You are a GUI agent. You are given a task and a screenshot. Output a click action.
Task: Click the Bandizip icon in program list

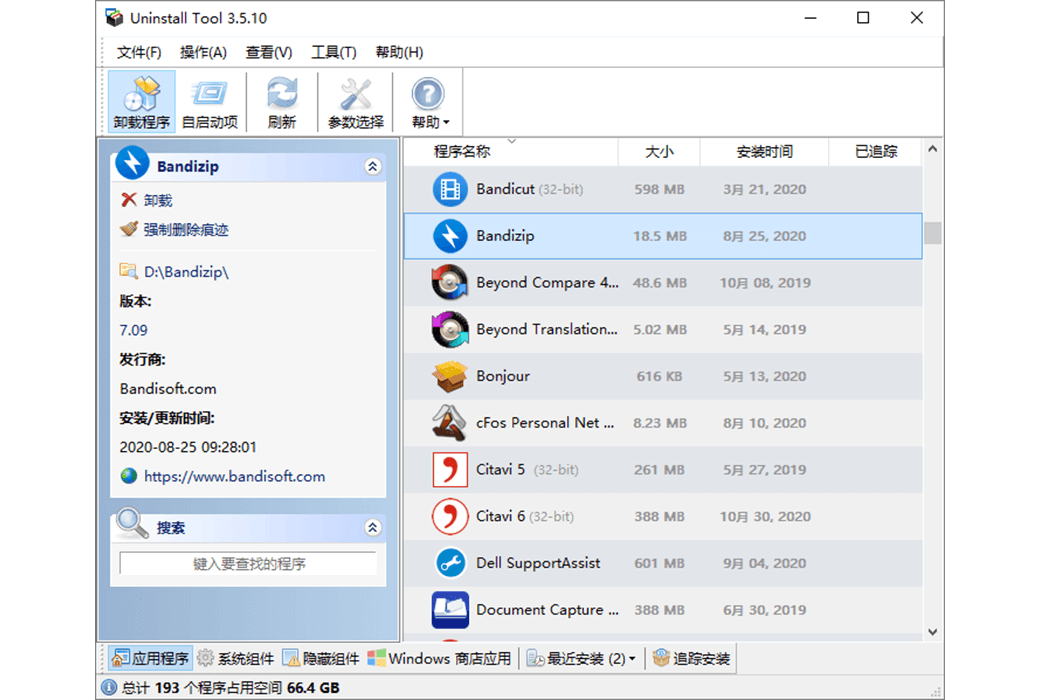(450, 236)
